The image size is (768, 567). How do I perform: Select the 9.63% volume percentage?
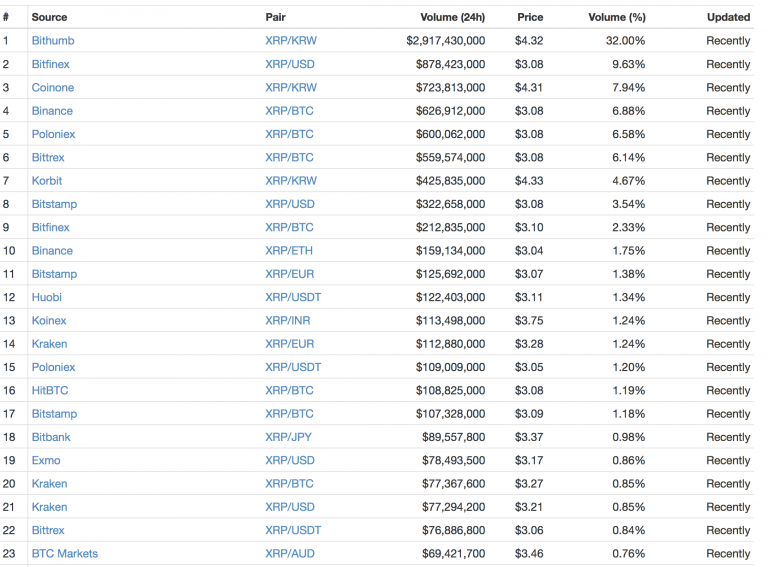pyautogui.click(x=629, y=64)
